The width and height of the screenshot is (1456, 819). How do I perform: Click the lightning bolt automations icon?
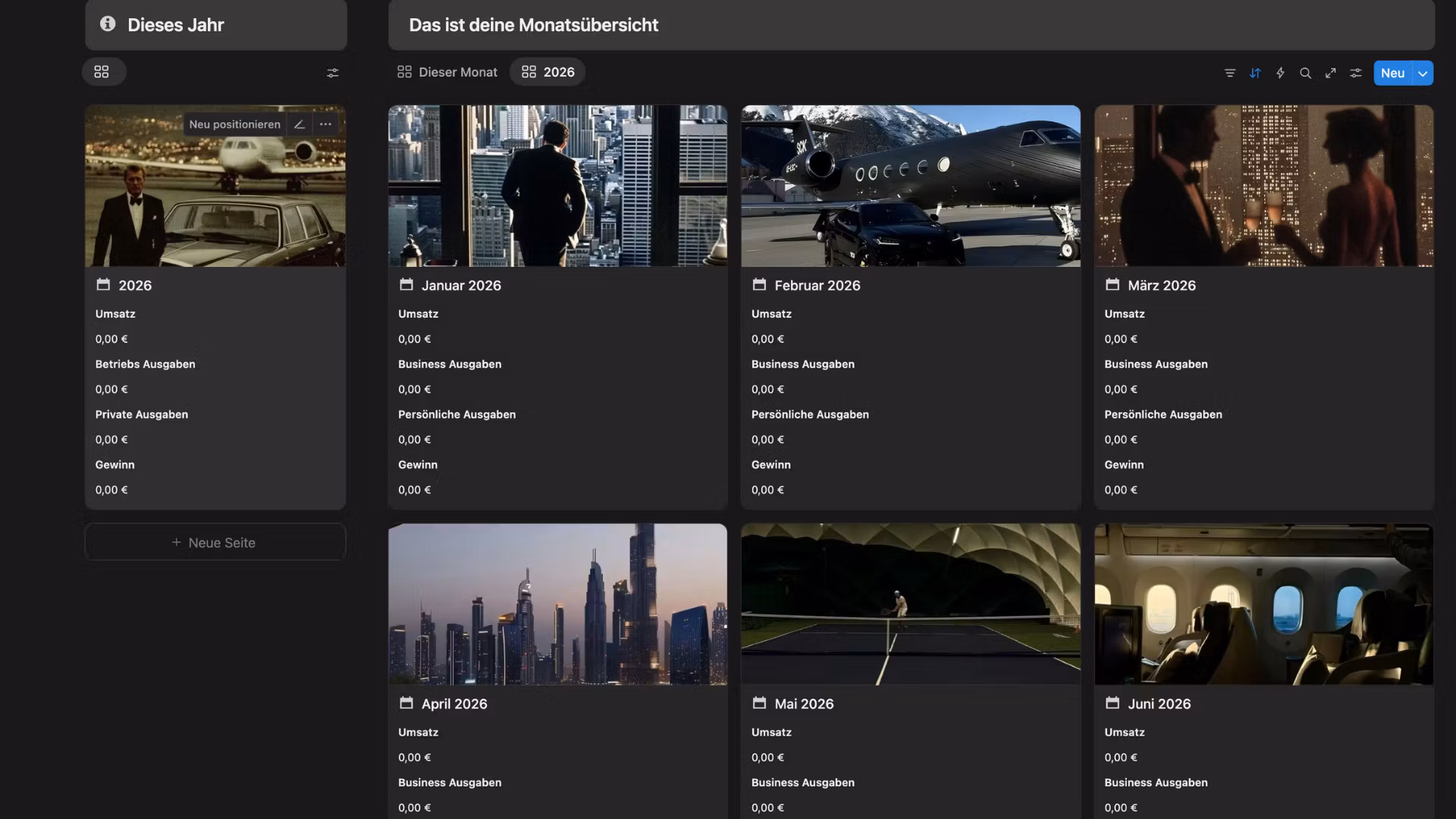(1280, 73)
